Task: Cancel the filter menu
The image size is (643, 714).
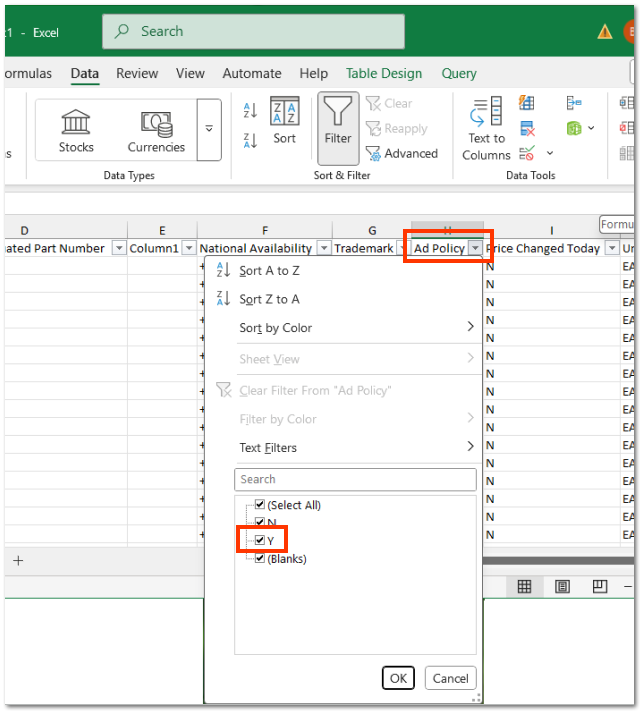Action: click(x=450, y=678)
